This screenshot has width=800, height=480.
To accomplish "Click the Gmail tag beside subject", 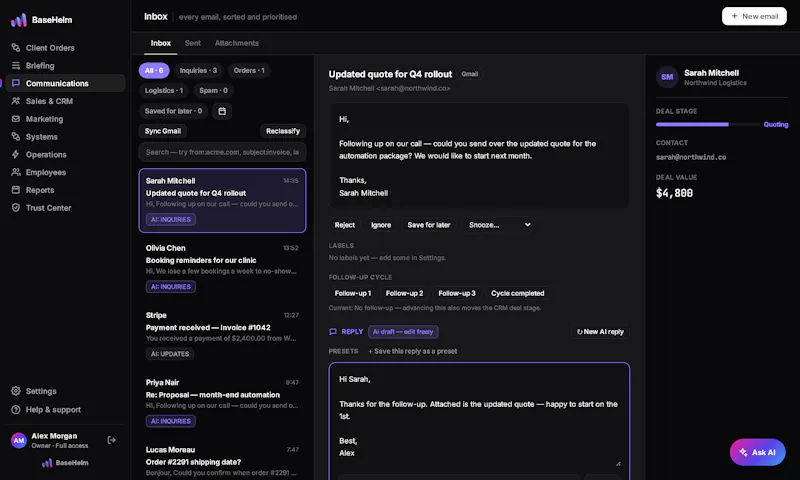I will pos(469,74).
